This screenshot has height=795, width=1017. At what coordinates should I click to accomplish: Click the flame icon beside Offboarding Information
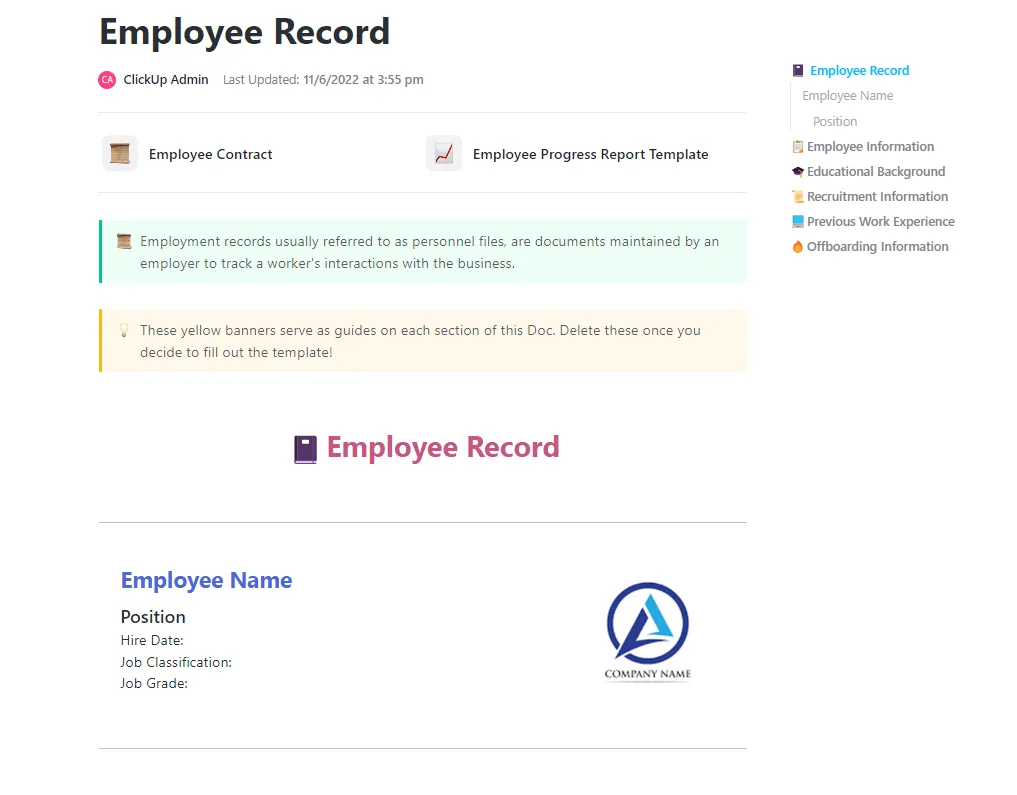coord(798,246)
